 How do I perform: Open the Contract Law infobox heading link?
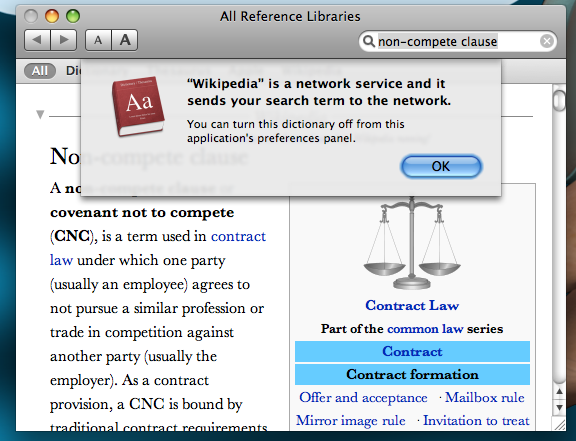[x=412, y=306]
